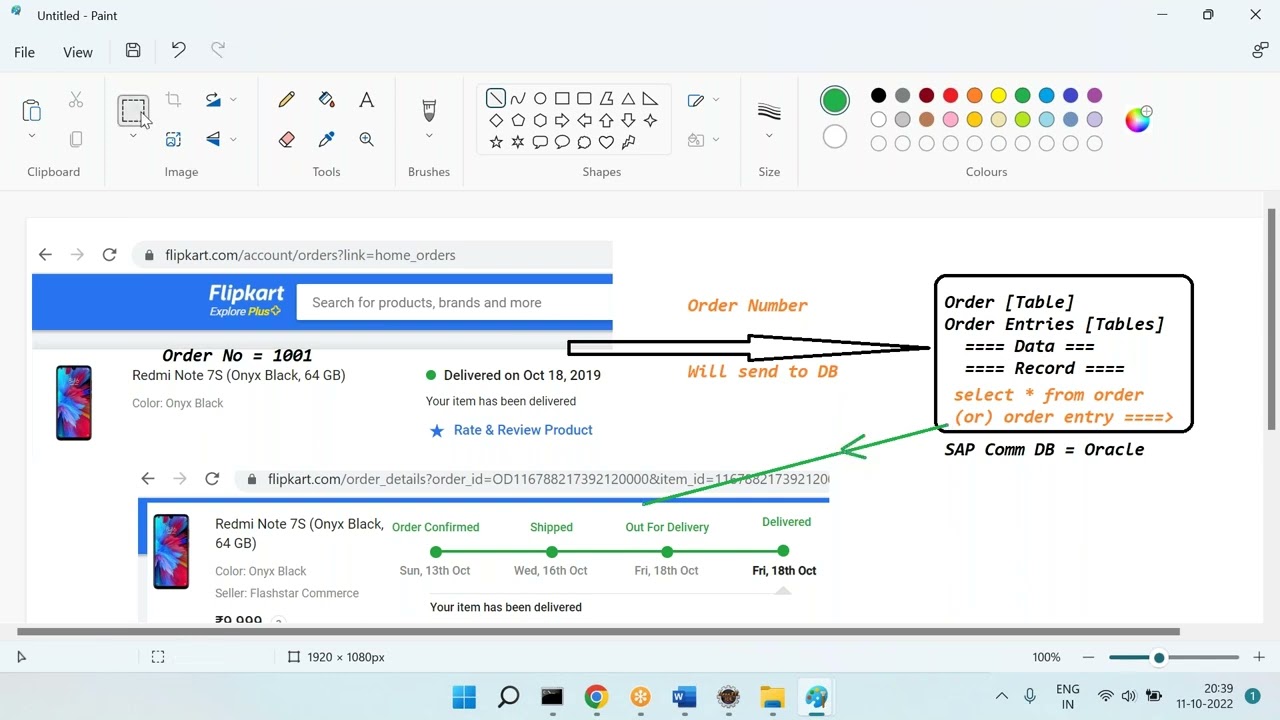Click the Resize and skew icon
The image size is (1280, 720).
point(173,140)
